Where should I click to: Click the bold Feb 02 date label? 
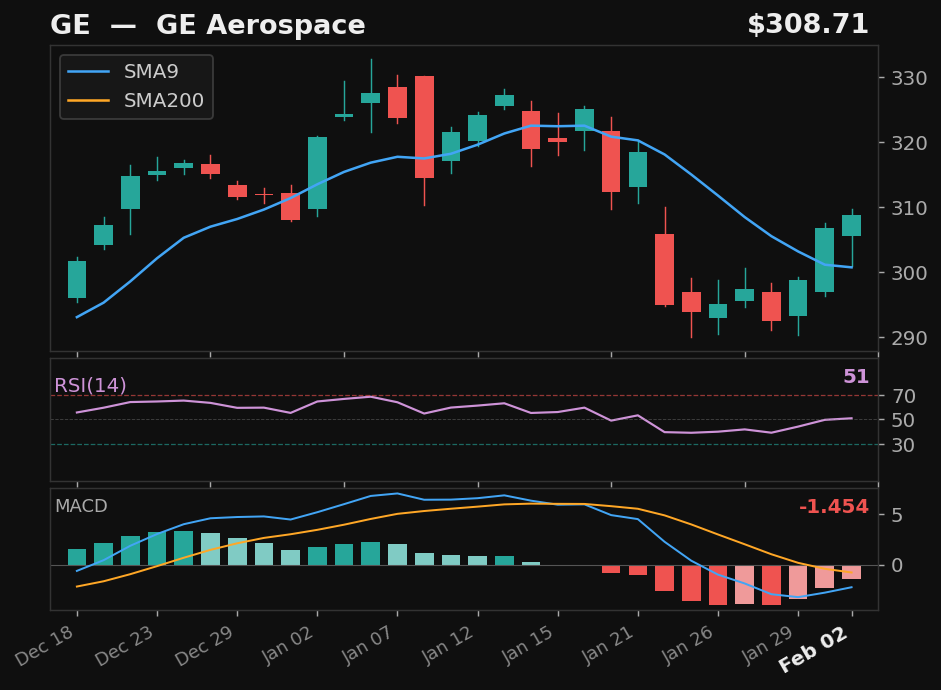click(x=814, y=649)
